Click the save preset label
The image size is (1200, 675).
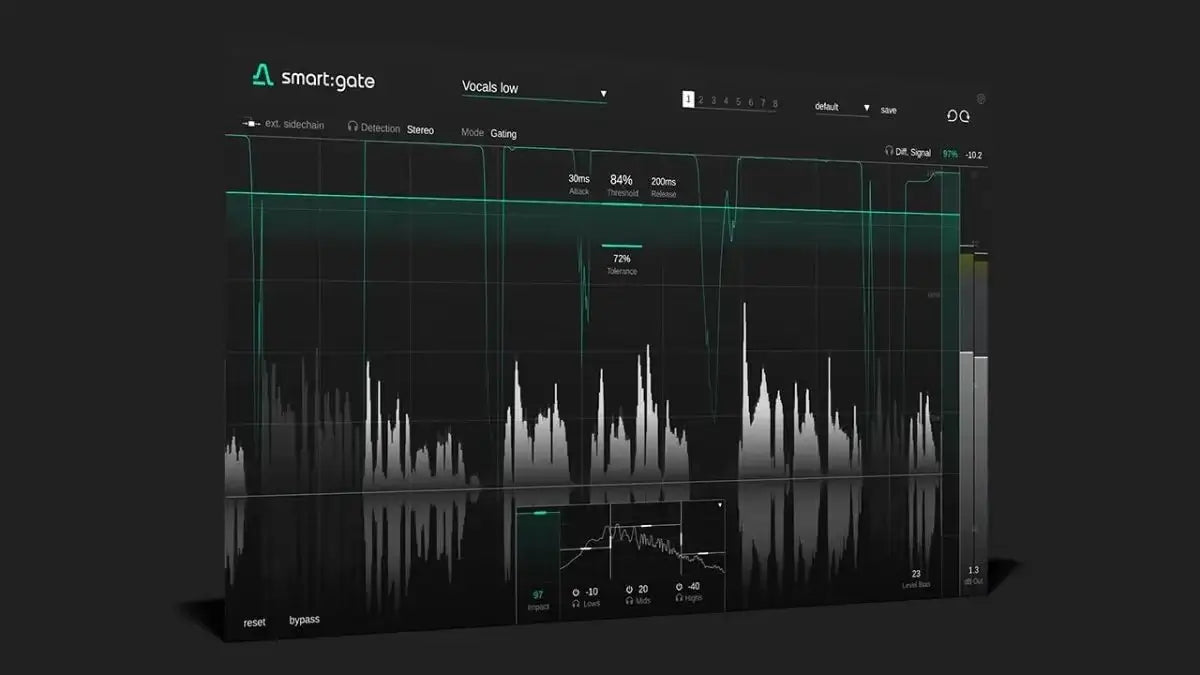tap(889, 111)
